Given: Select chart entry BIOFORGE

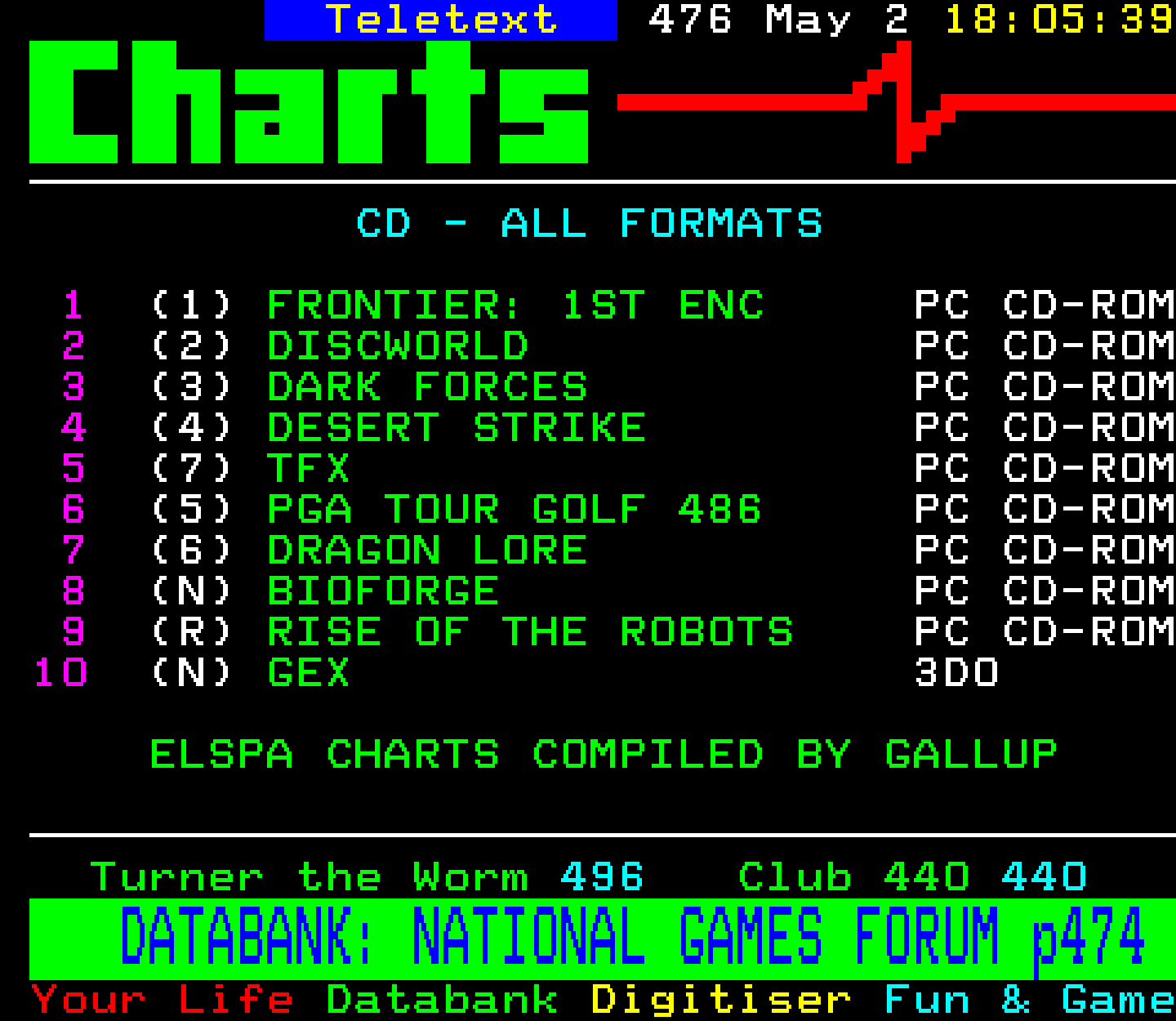Looking at the screenshot, I should pyautogui.click(x=383, y=591).
